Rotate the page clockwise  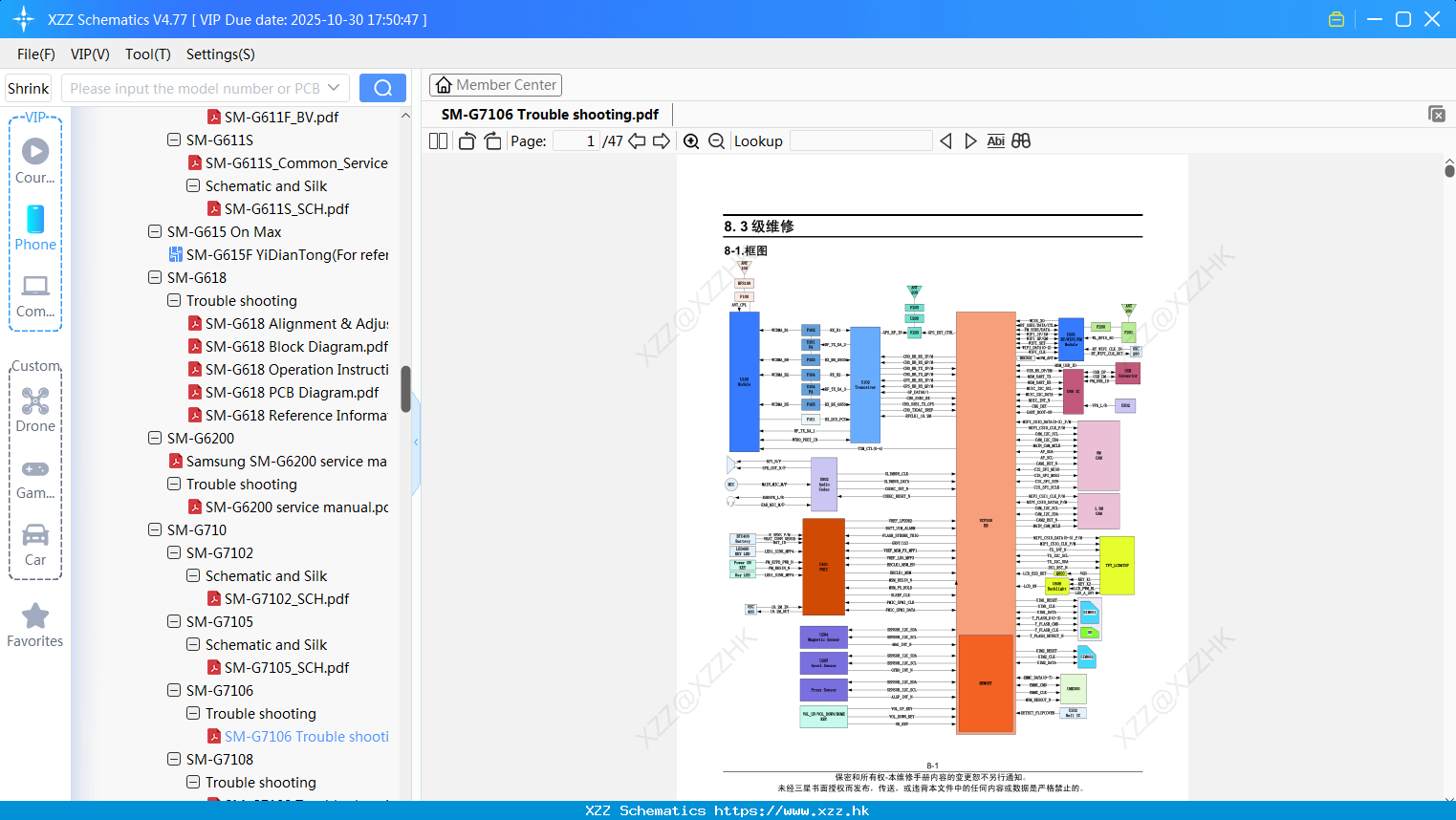(x=492, y=141)
